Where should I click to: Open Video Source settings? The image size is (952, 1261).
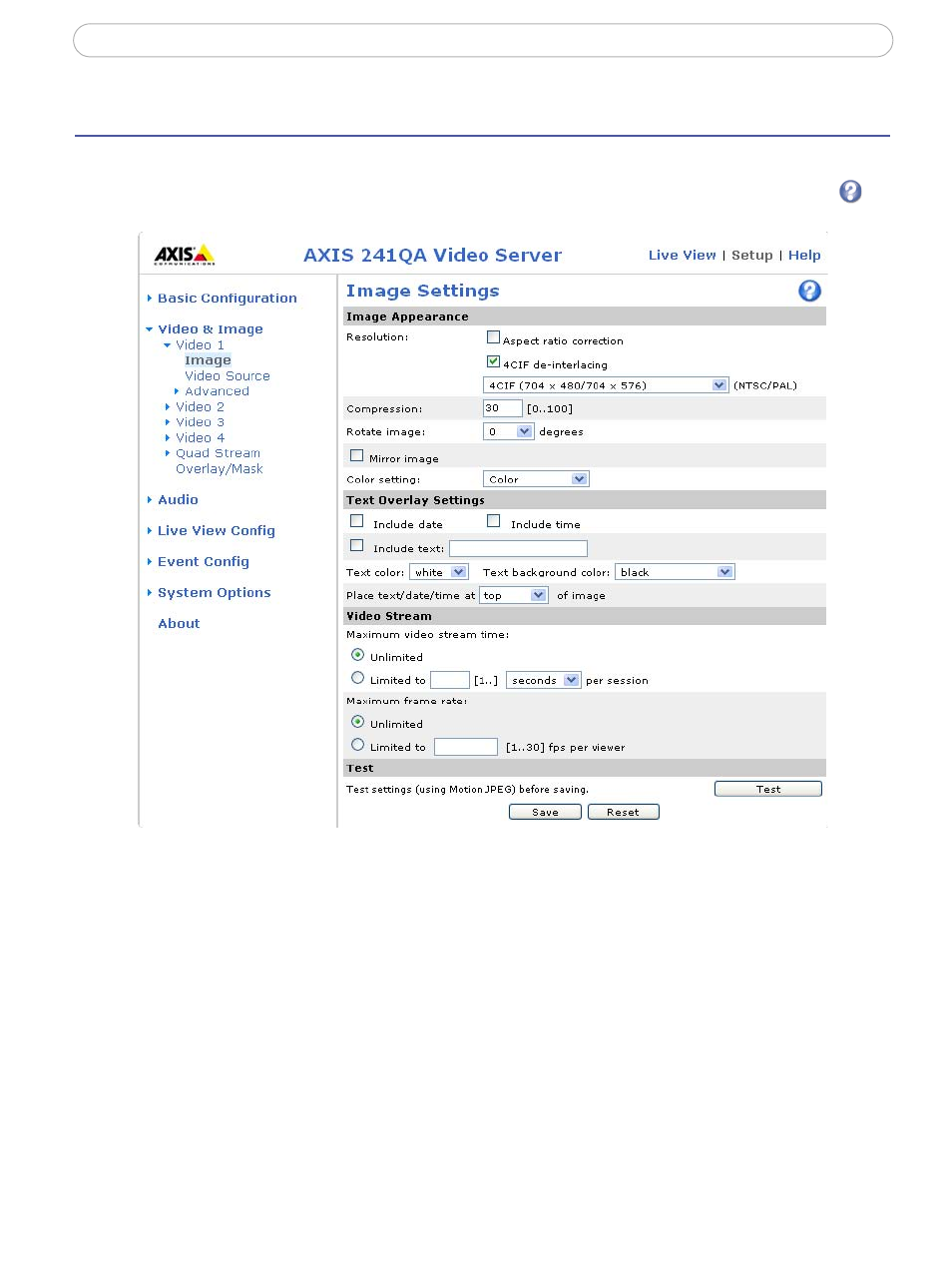click(x=228, y=375)
